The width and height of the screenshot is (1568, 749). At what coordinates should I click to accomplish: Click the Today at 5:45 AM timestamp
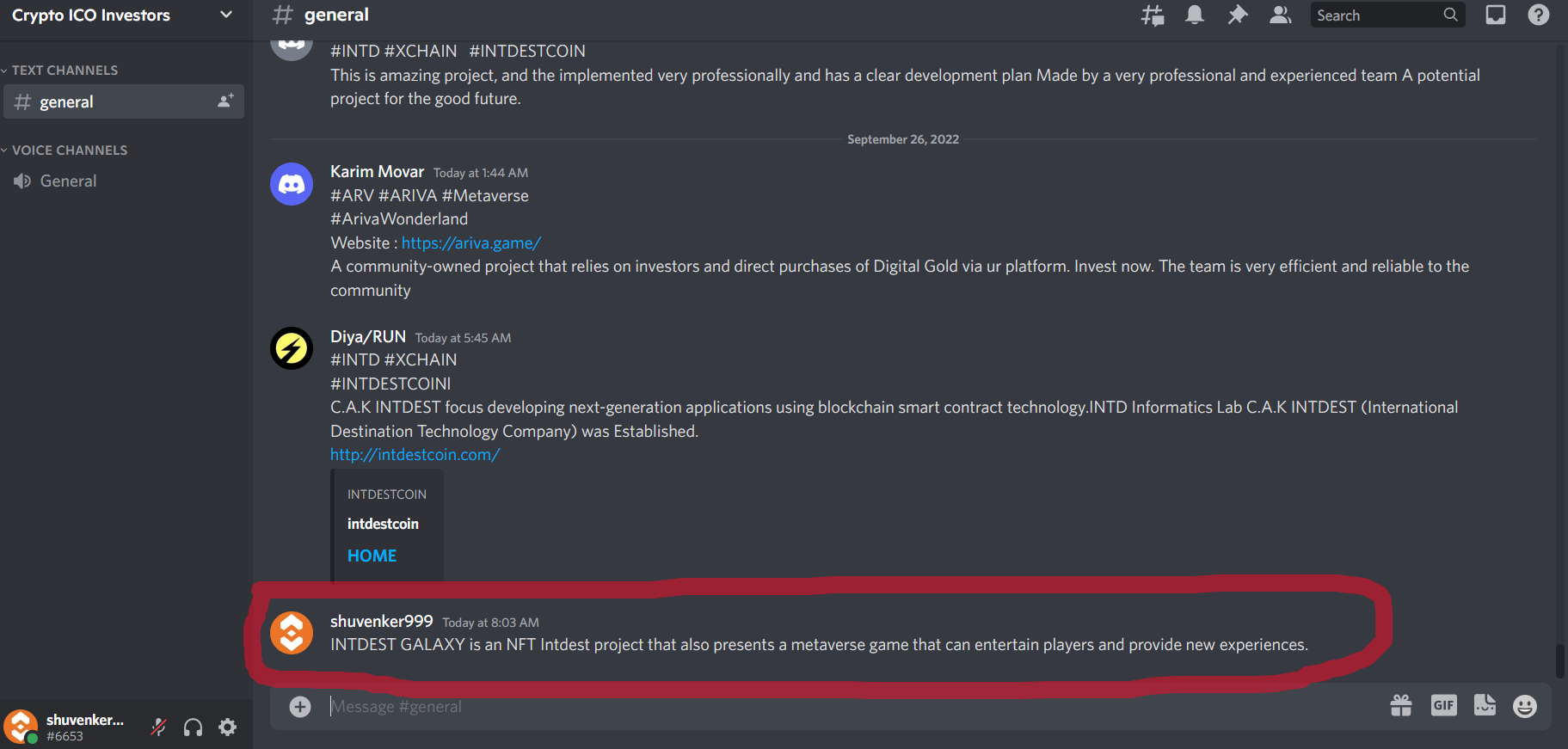[x=464, y=338]
